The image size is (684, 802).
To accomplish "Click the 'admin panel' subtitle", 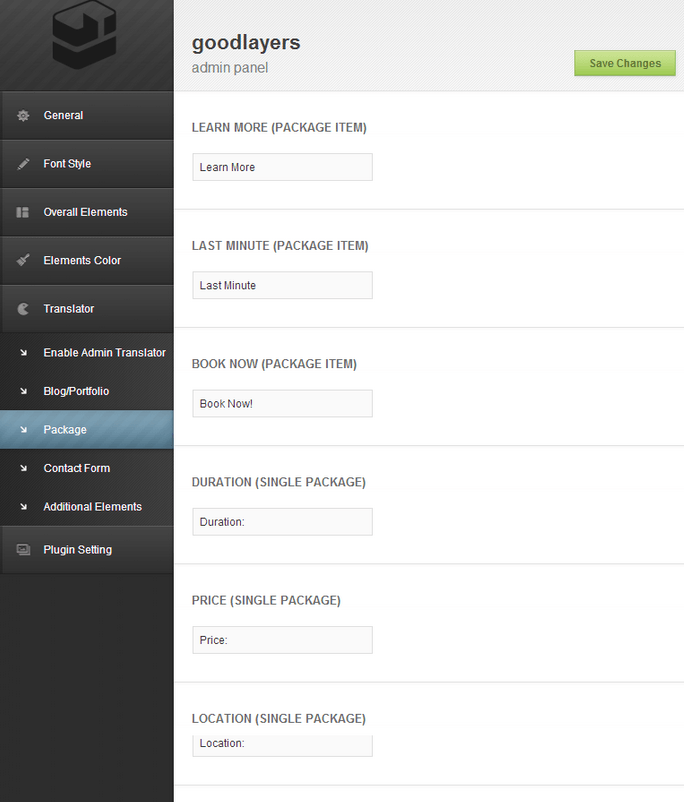I will click(x=230, y=68).
